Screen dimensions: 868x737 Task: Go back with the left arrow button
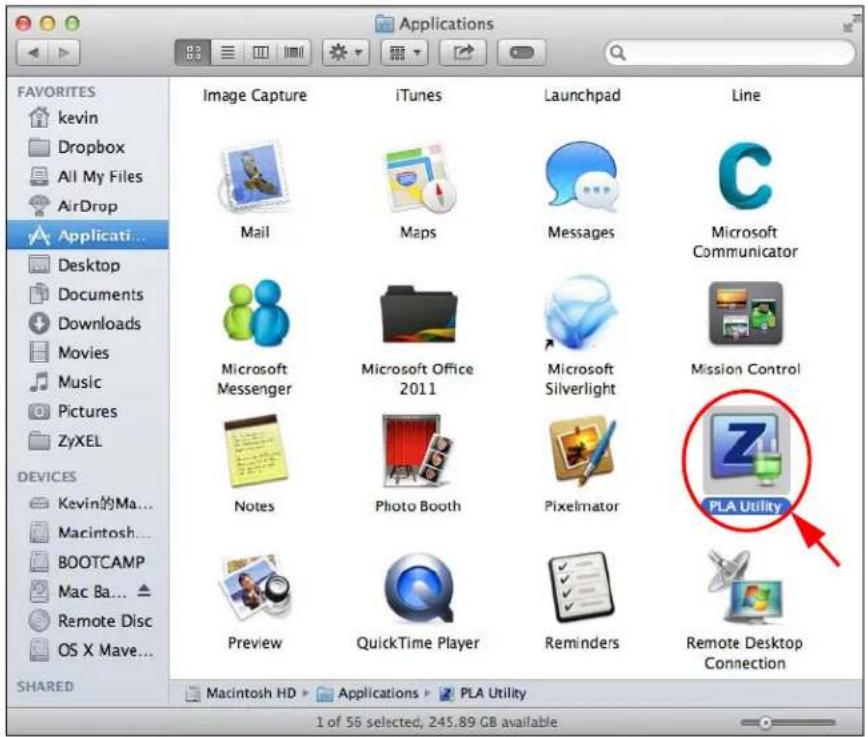[x=33, y=53]
